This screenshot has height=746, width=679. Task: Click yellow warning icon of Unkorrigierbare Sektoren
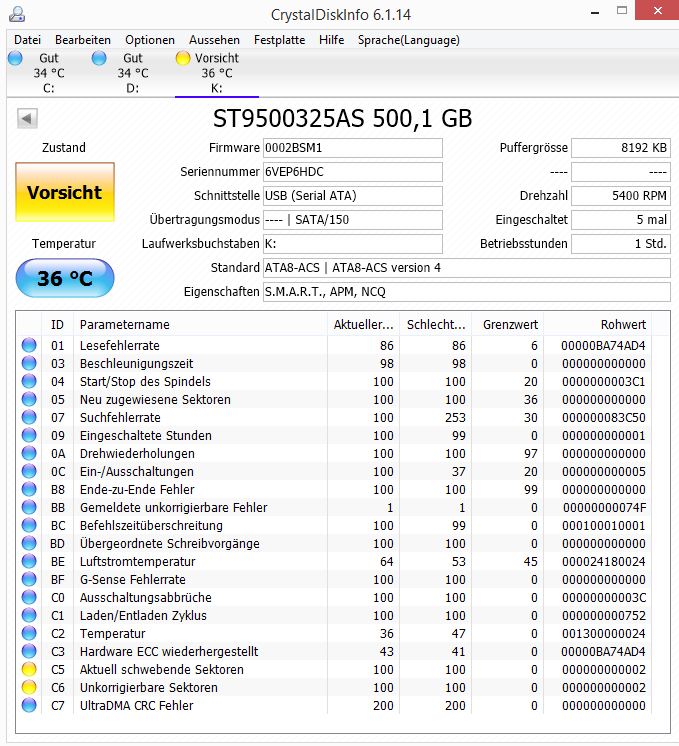[x=29, y=687]
